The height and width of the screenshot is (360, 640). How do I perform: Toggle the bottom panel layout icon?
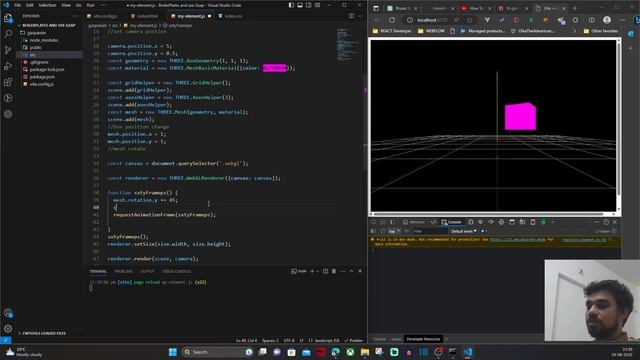pyautogui.click(x=300, y=5)
